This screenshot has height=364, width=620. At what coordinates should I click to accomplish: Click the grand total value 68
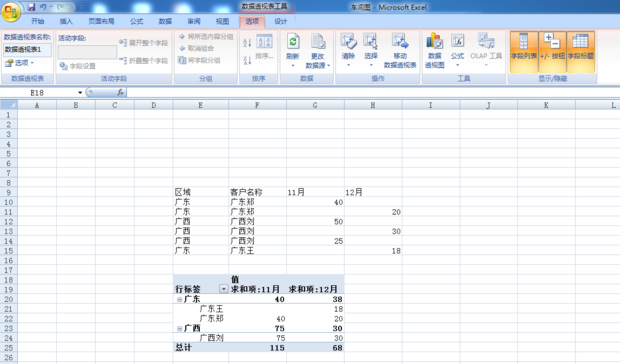click(337, 348)
